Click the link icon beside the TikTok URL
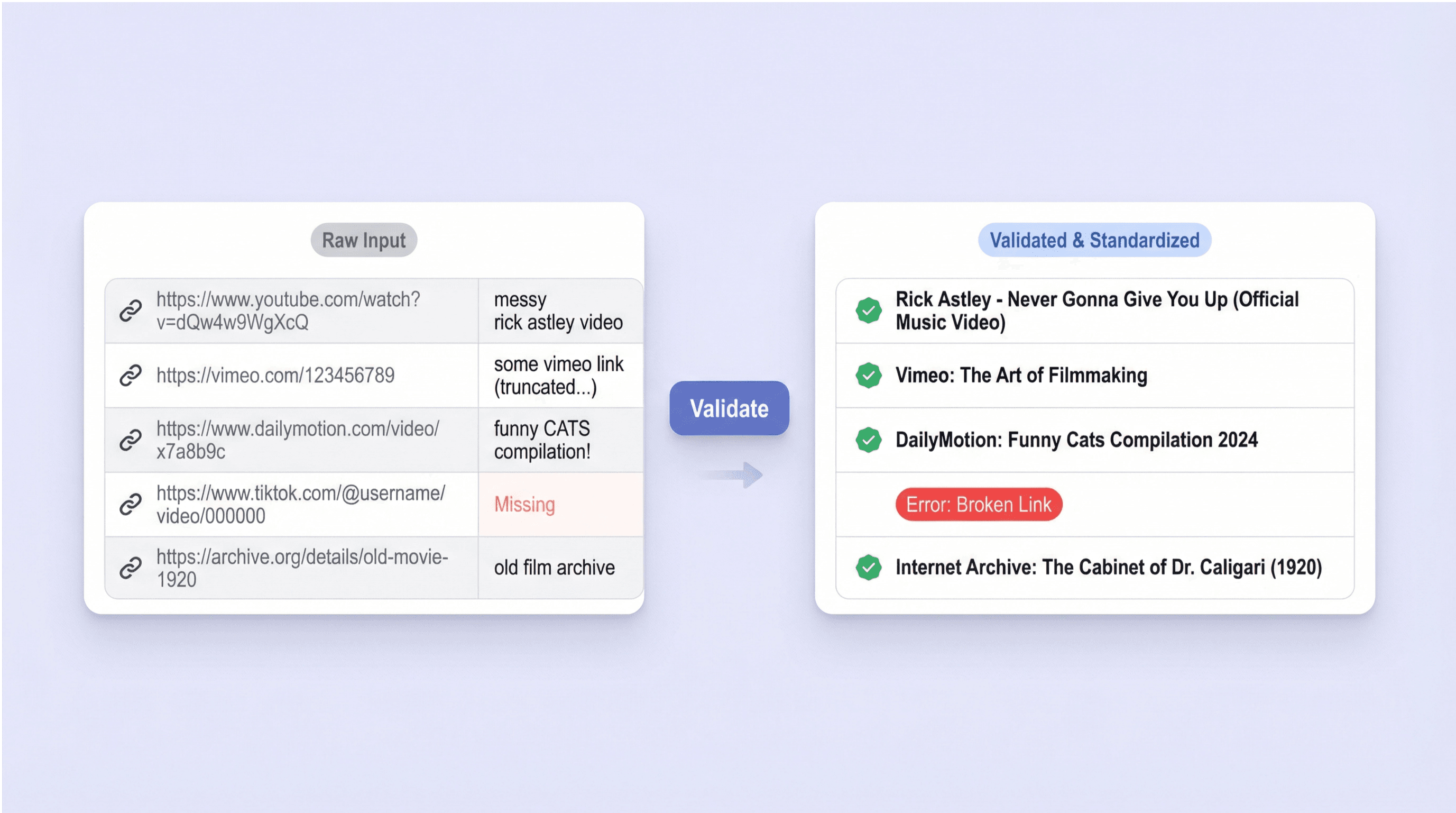 pos(131,504)
